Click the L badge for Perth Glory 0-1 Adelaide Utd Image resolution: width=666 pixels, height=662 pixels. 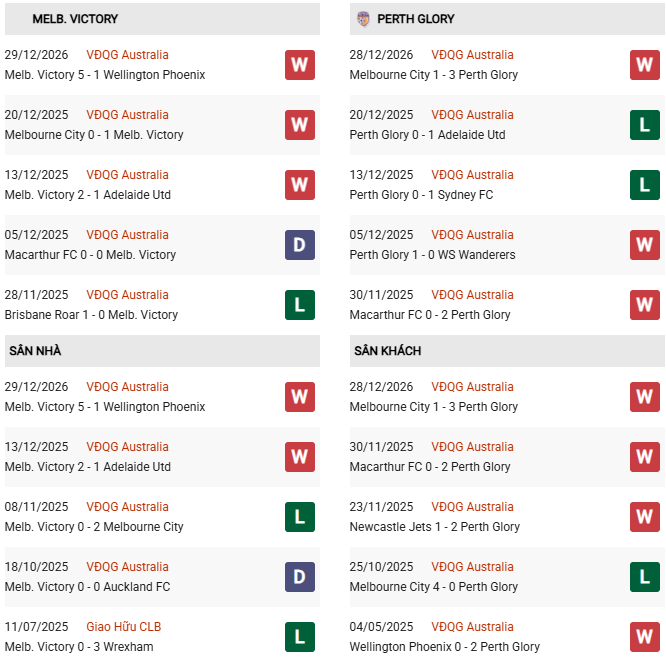(644, 125)
